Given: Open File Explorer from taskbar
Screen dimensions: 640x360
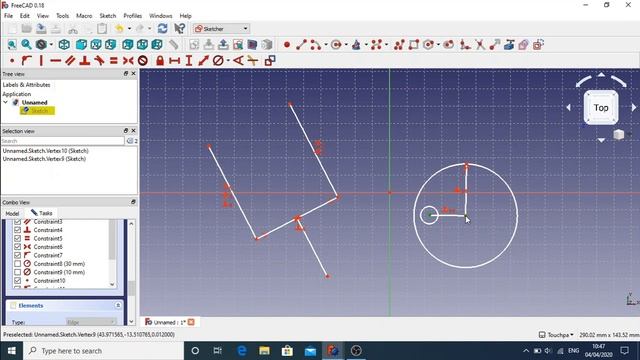Looking at the screenshot, I should [x=264, y=351].
